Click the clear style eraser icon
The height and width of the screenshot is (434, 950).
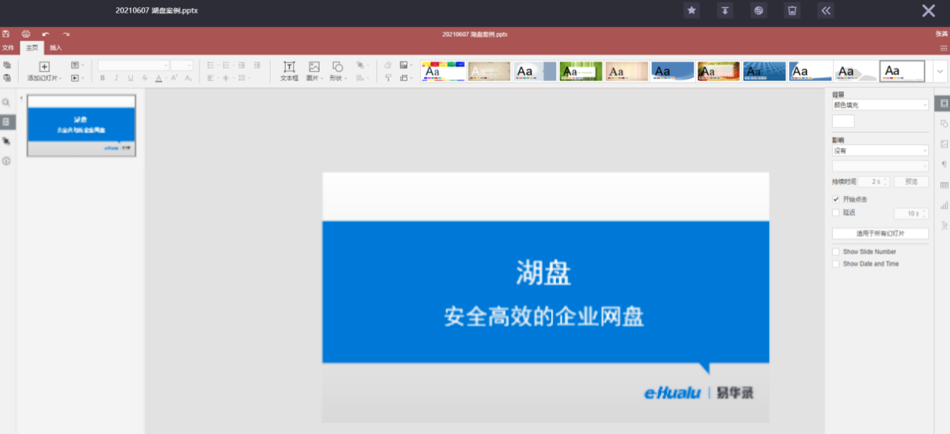click(x=388, y=65)
